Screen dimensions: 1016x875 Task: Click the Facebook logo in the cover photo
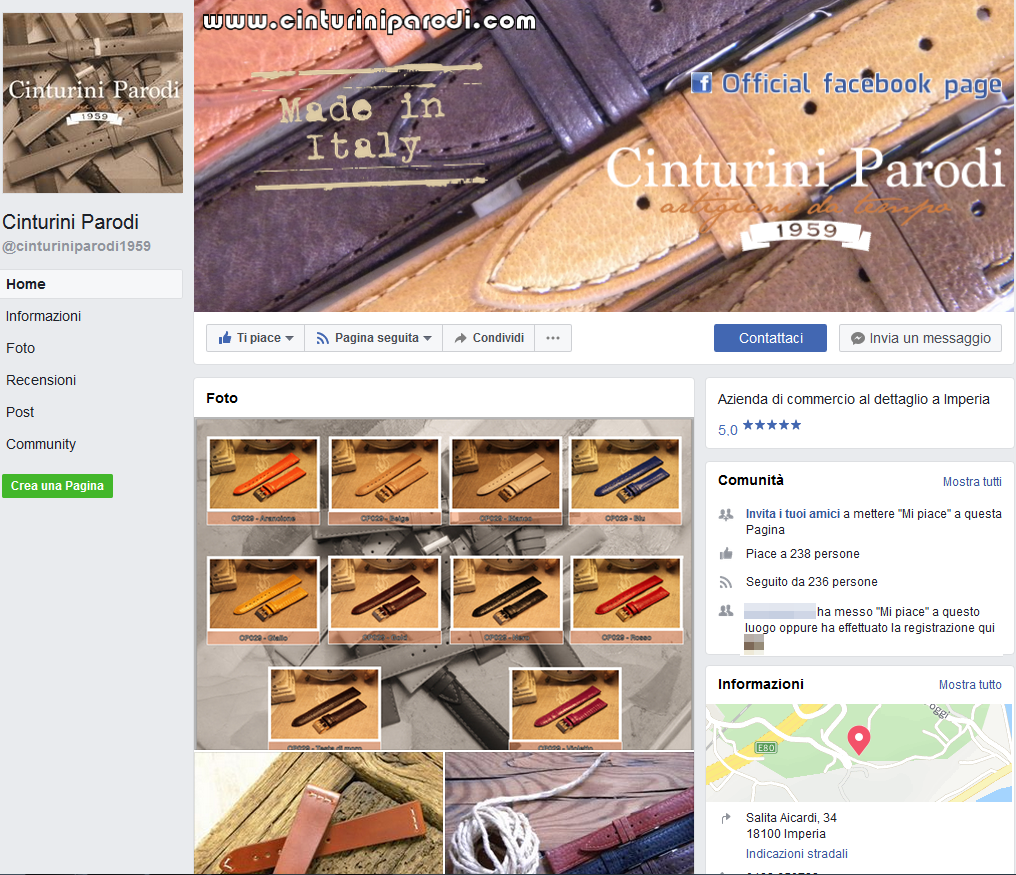click(x=701, y=83)
